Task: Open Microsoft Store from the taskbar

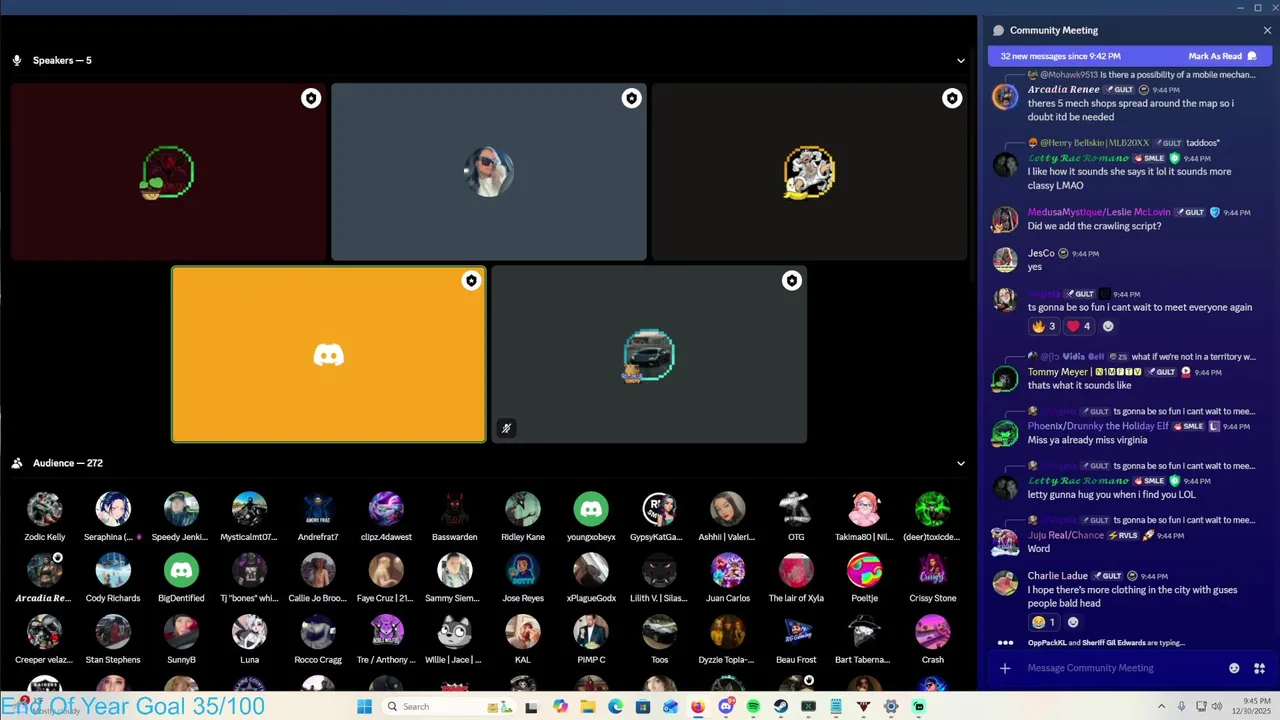Action: (643, 706)
